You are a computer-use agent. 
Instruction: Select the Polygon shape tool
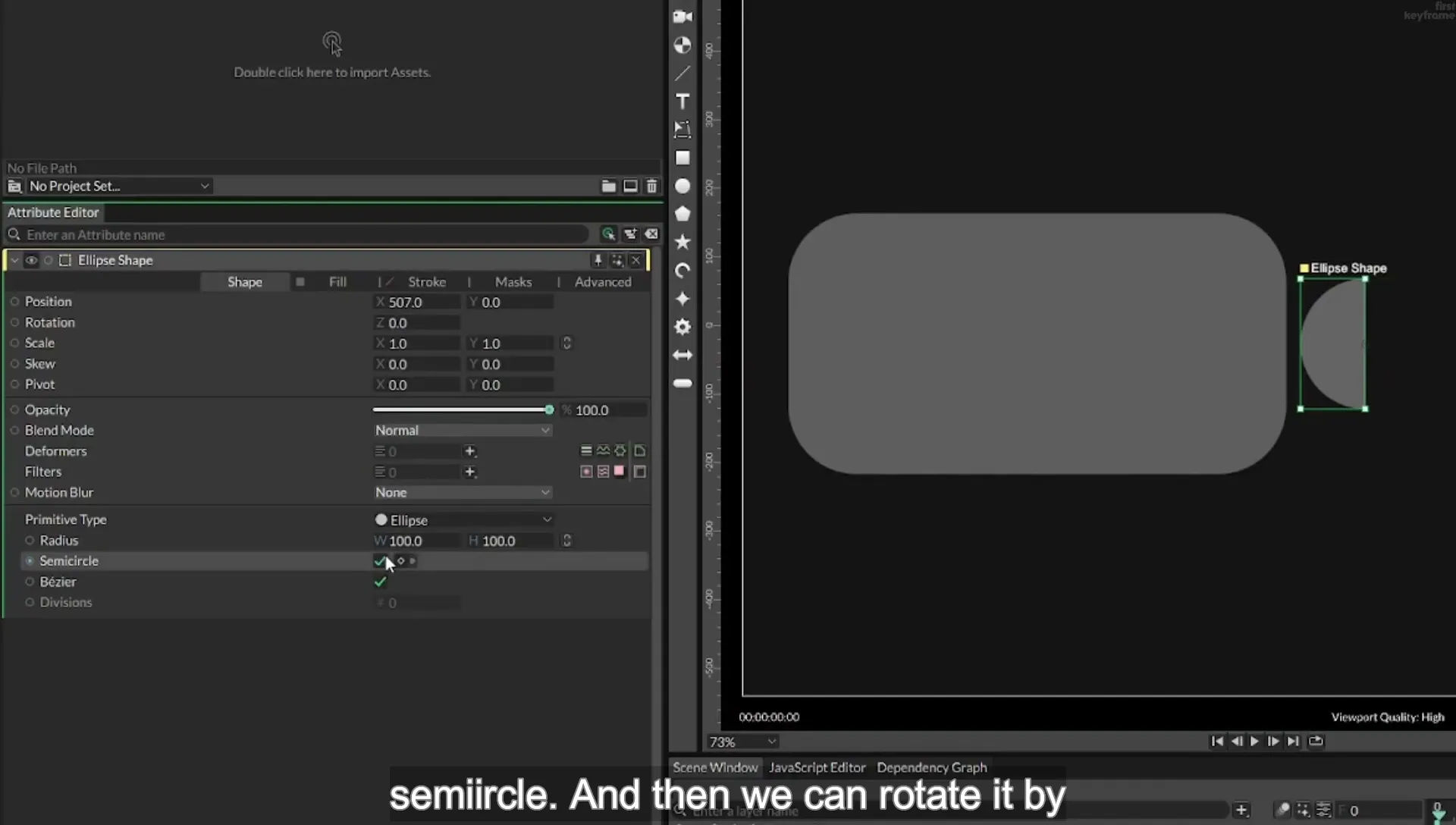click(x=682, y=214)
